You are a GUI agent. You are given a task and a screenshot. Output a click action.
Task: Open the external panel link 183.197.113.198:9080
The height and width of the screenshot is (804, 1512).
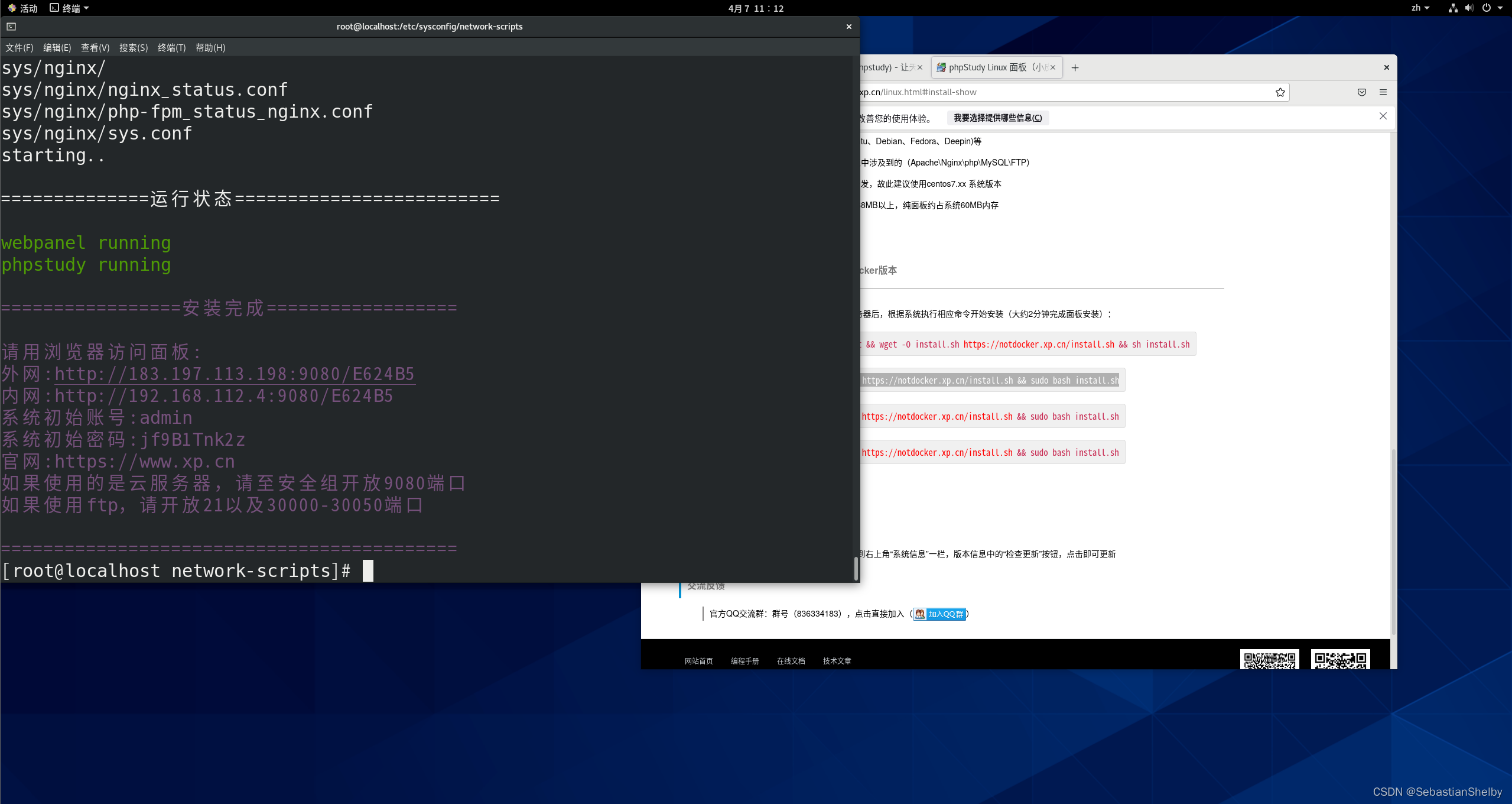click(x=235, y=374)
